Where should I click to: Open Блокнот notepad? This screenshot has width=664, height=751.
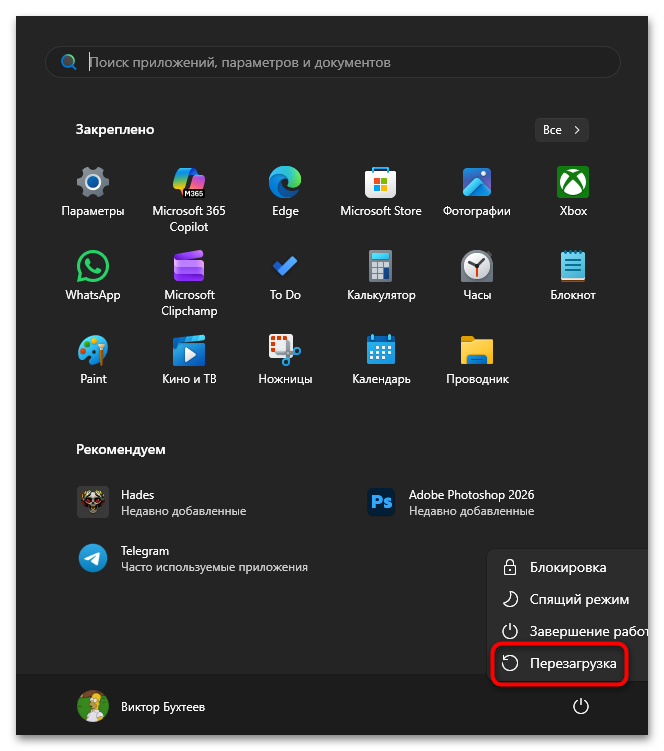coord(573,275)
